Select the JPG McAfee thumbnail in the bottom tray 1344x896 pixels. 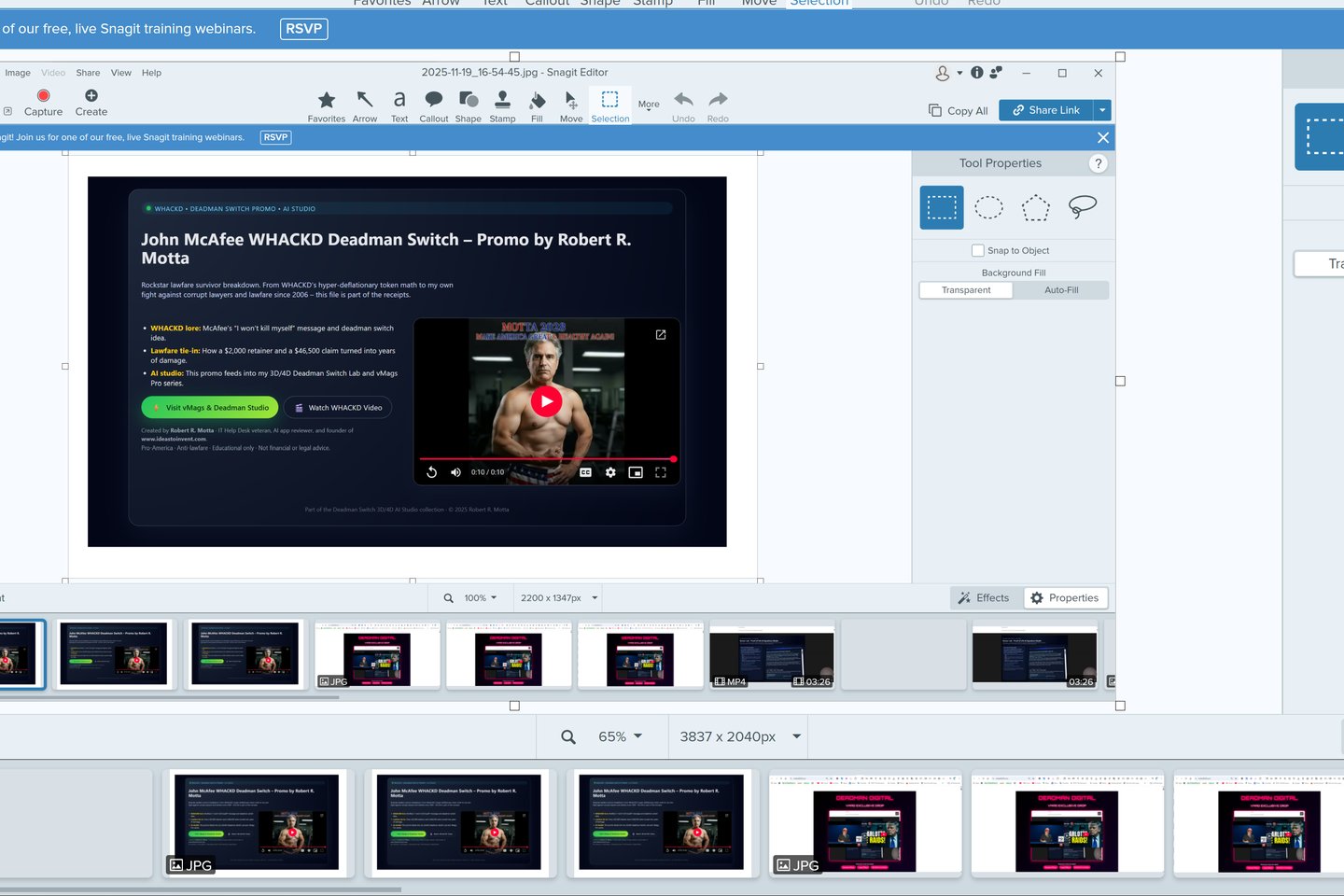[257, 823]
